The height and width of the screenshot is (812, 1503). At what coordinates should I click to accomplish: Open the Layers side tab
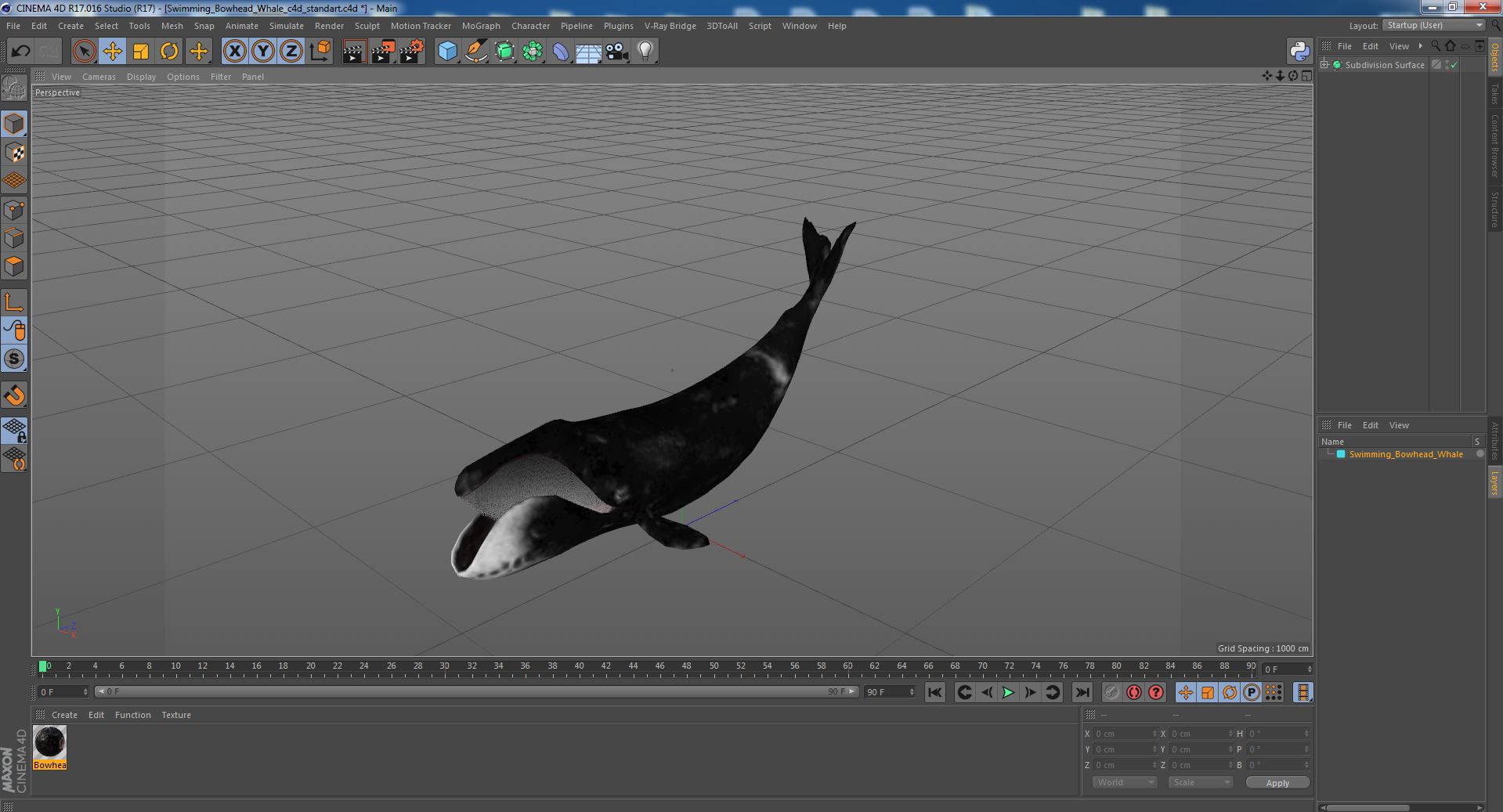[x=1494, y=482]
